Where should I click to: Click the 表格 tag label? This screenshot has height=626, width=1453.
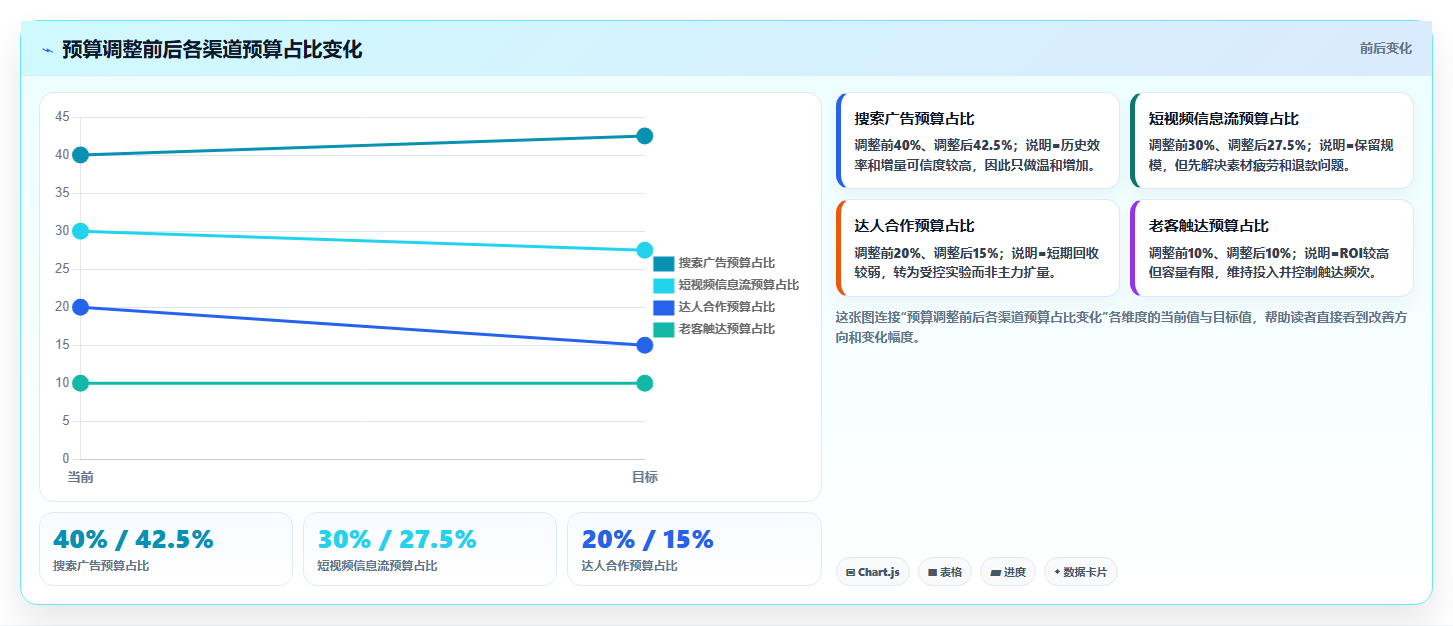pos(951,573)
